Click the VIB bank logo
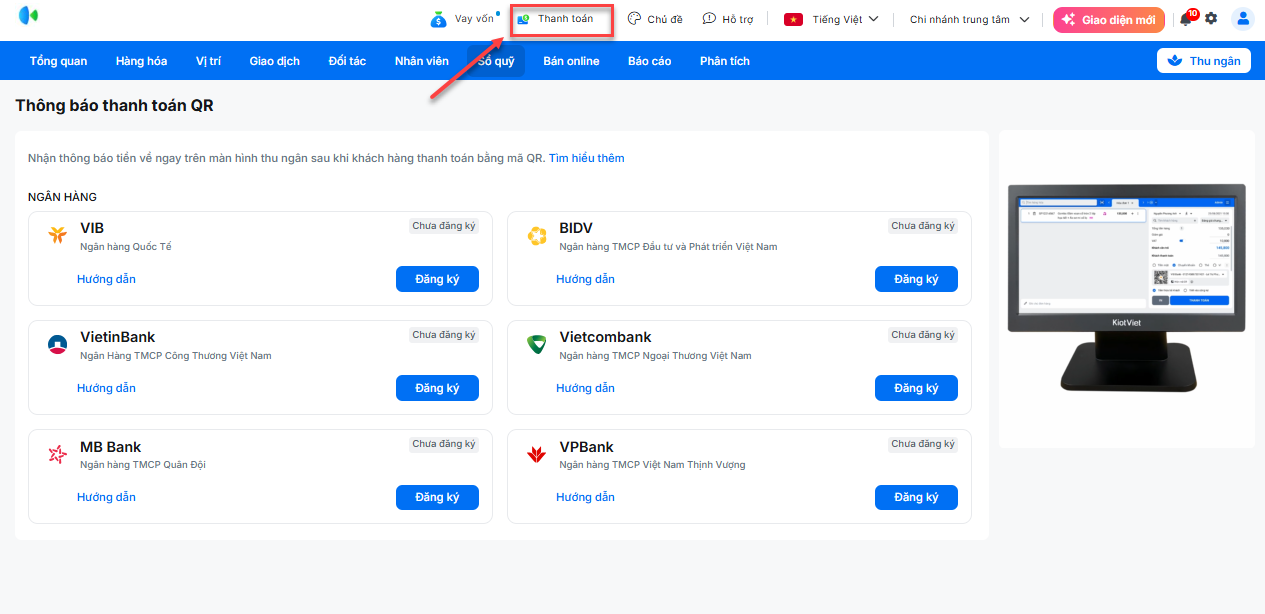 click(57, 236)
